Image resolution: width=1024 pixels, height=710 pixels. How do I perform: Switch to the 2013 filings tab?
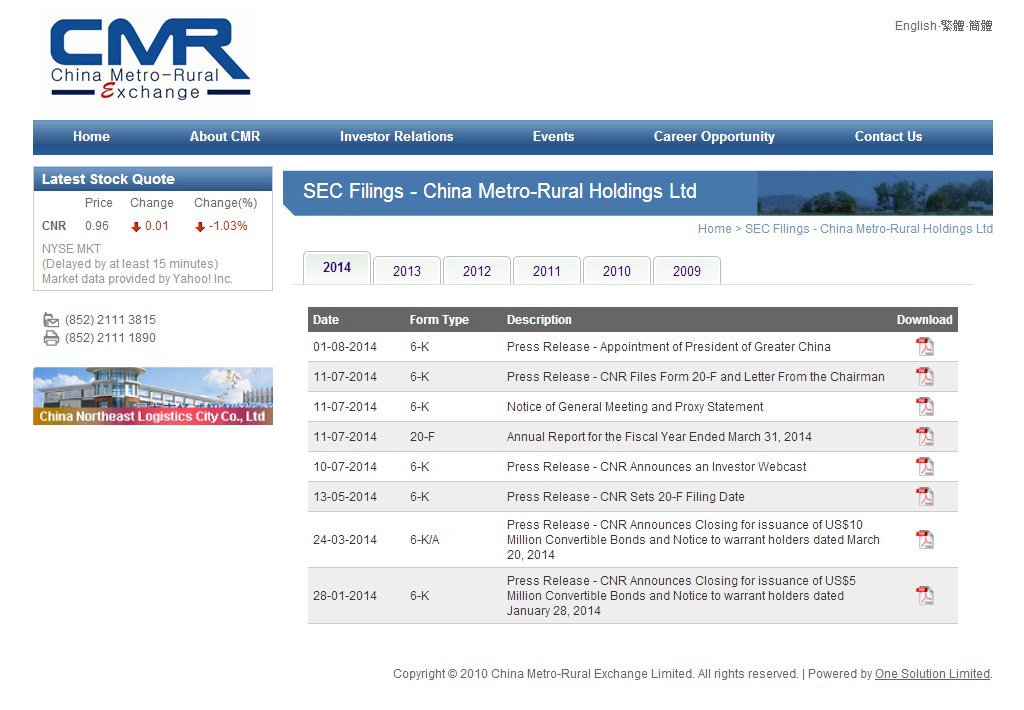pyautogui.click(x=407, y=271)
